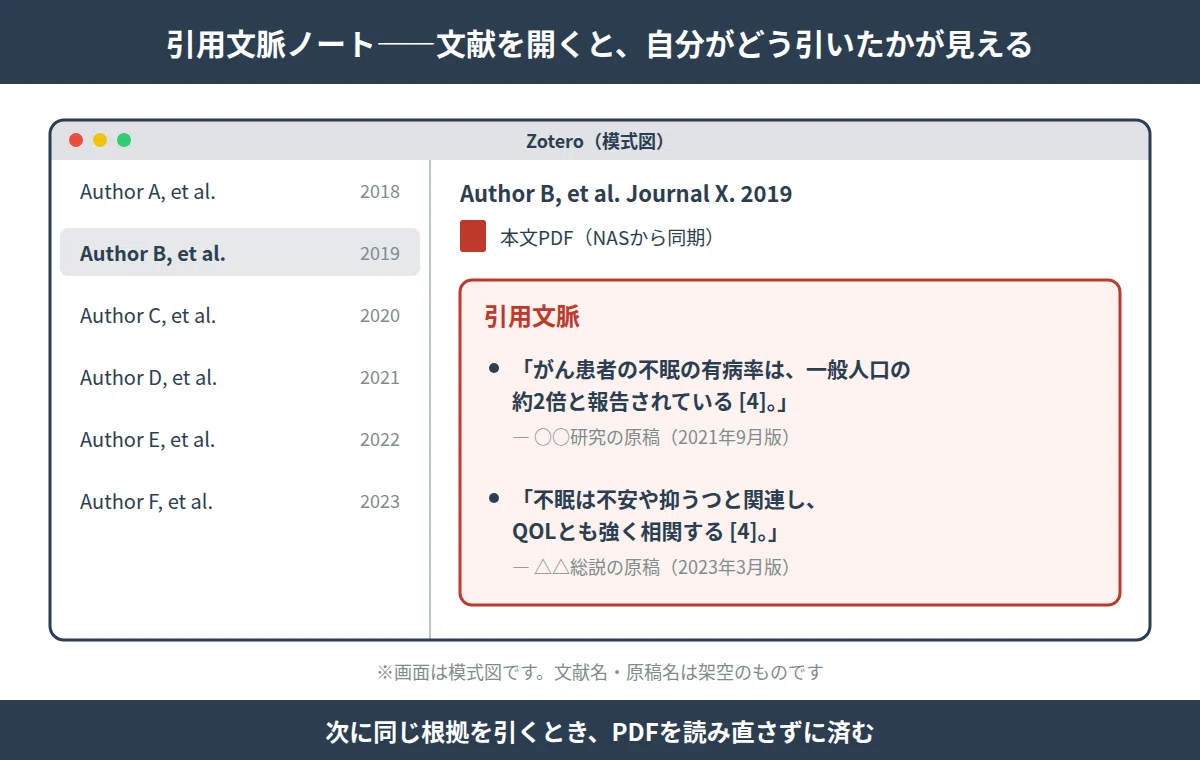This screenshot has height=760, width=1200.
Task: Click the year 2022 in the list
Action: click(x=380, y=440)
